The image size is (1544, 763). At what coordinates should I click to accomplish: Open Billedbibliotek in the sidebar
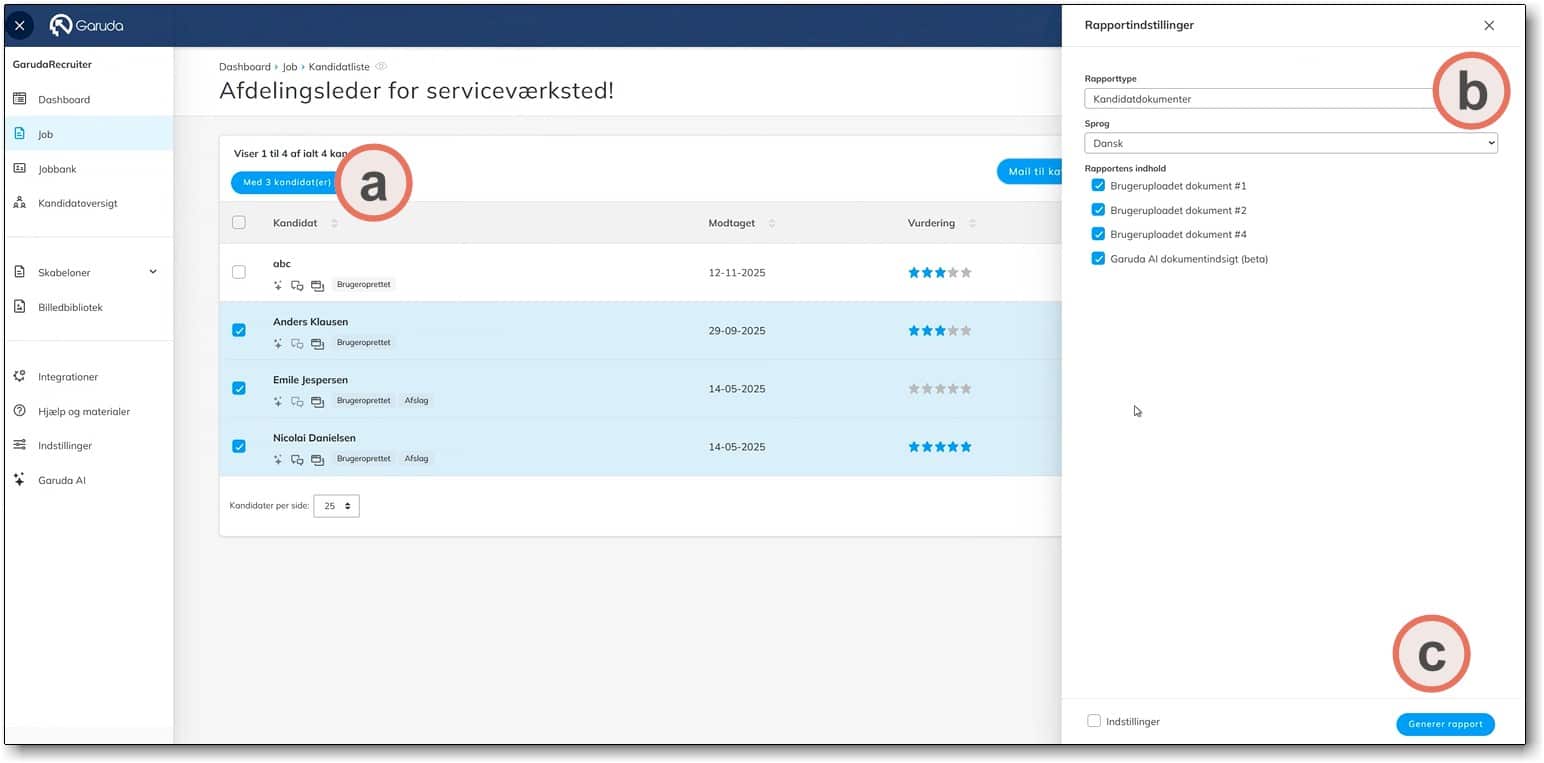pos(70,307)
